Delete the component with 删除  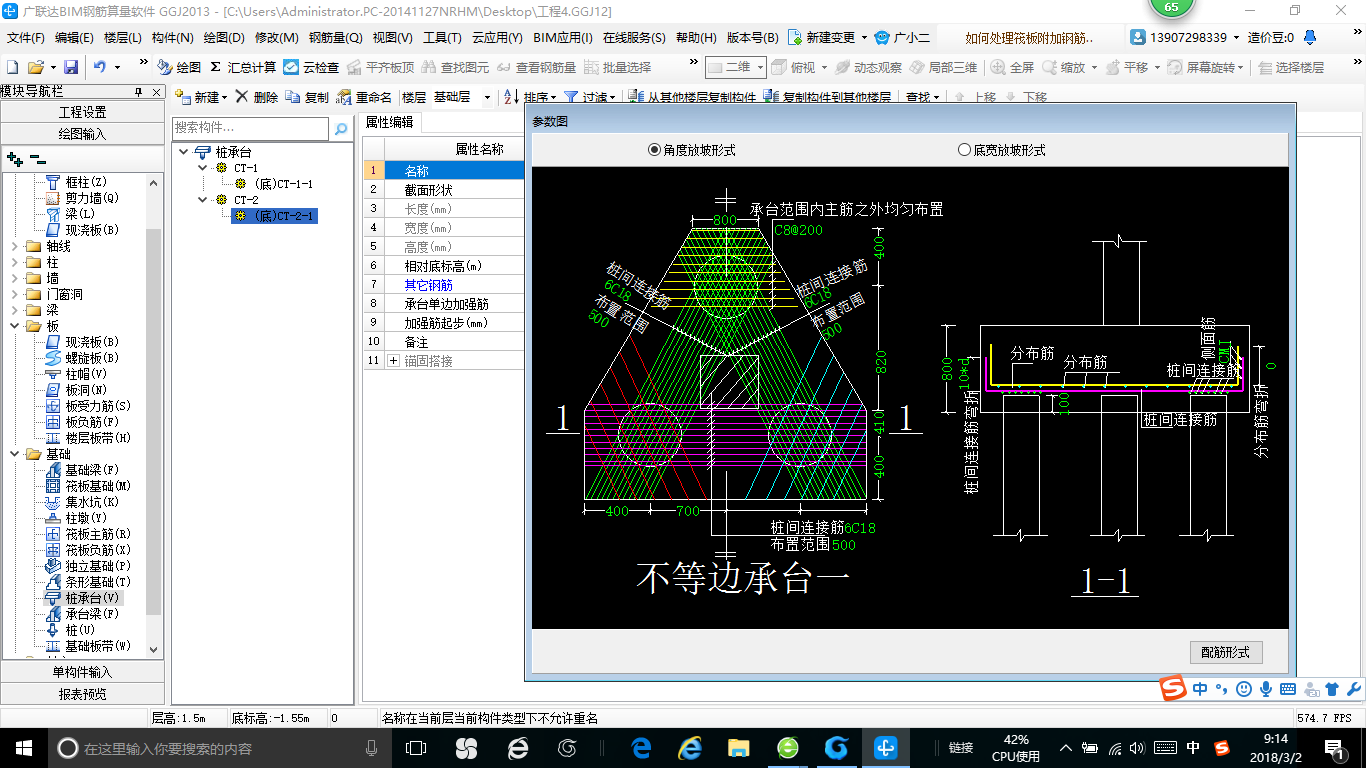[256, 97]
